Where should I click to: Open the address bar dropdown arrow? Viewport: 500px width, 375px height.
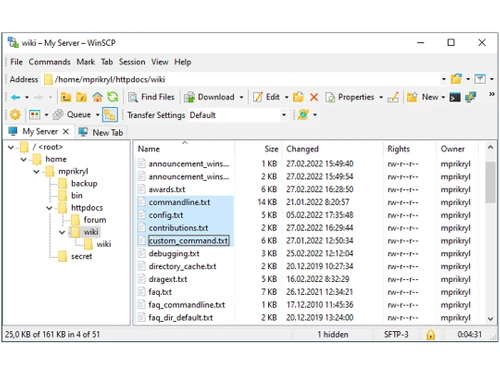point(444,79)
